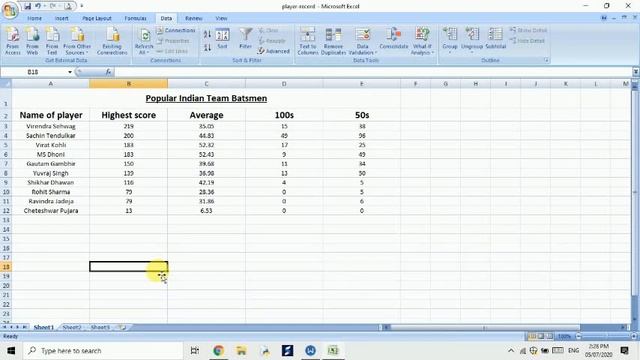Click the Undo icon in Quick Access
Image resolution: width=640 pixels, height=360 pixels.
pos(38,6)
